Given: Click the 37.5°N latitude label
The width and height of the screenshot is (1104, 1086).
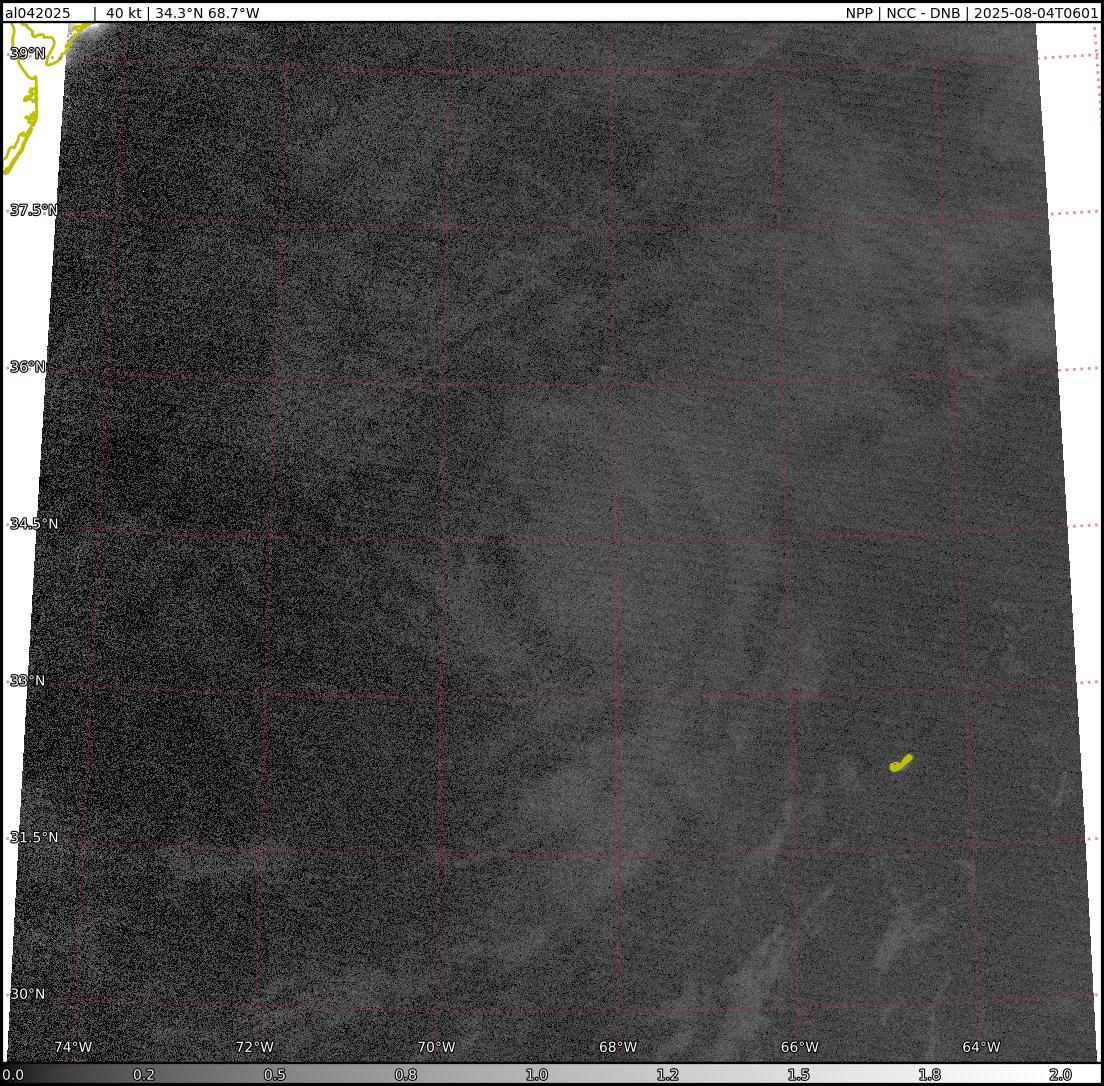Looking at the screenshot, I should 33,210.
